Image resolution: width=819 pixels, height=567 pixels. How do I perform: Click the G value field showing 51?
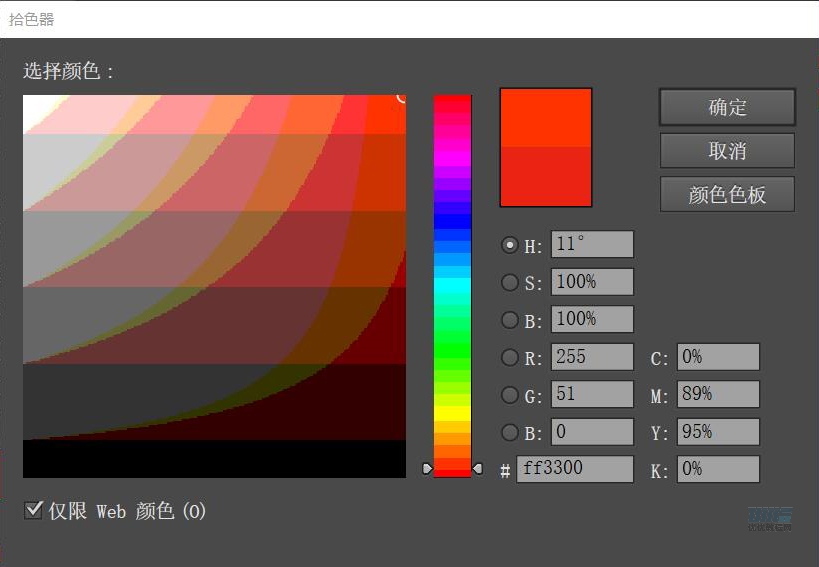(x=591, y=394)
